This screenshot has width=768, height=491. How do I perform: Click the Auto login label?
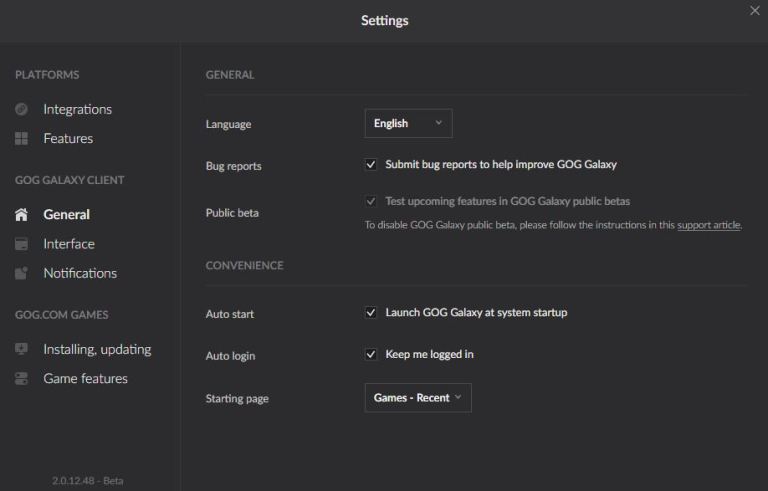pos(230,356)
